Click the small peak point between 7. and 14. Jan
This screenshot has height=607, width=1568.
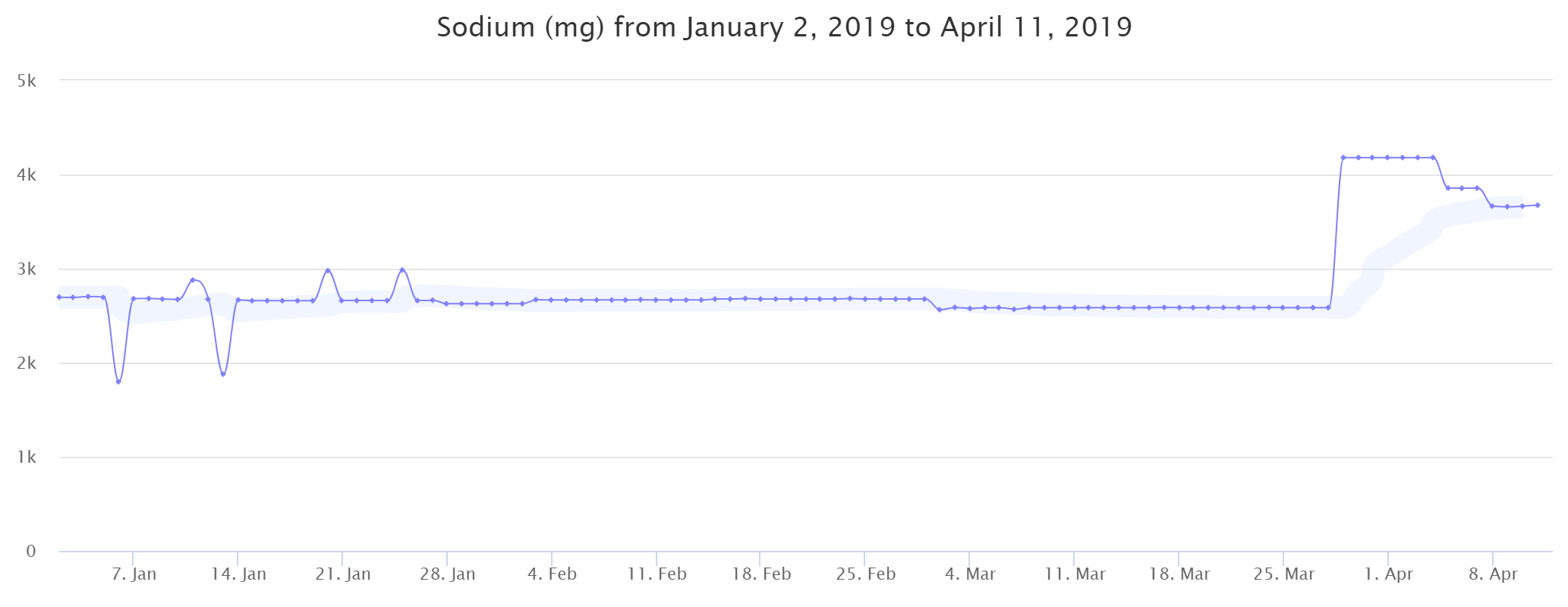pos(193,280)
